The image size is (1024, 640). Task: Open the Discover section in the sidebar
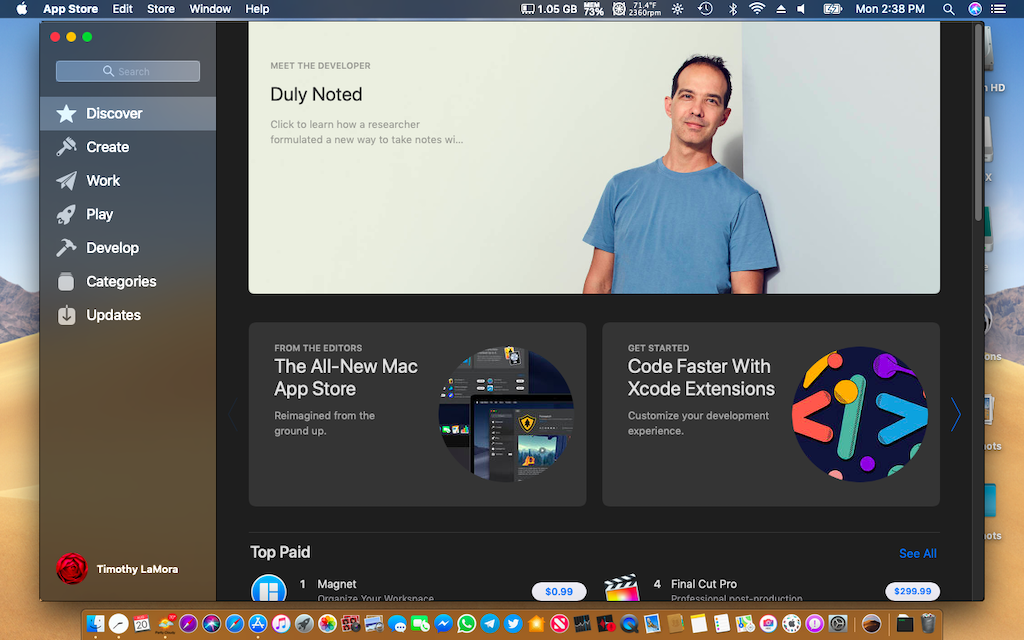click(x=127, y=114)
